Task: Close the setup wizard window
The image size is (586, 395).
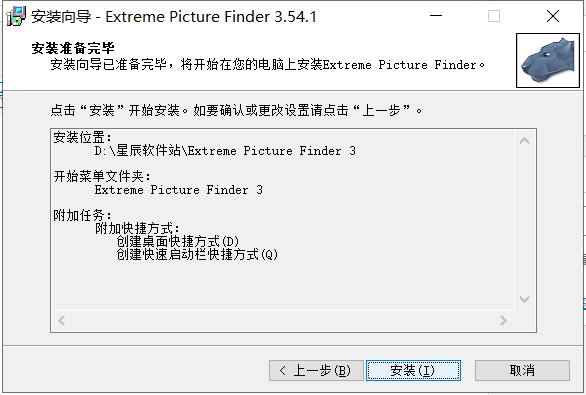Action: click(x=552, y=16)
